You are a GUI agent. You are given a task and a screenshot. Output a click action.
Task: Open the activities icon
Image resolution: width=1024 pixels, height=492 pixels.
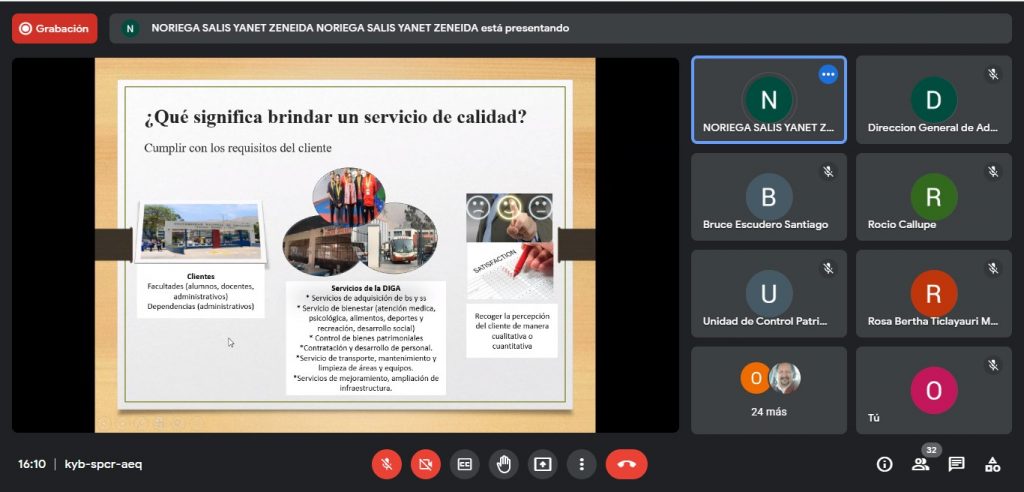coord(993,465)
